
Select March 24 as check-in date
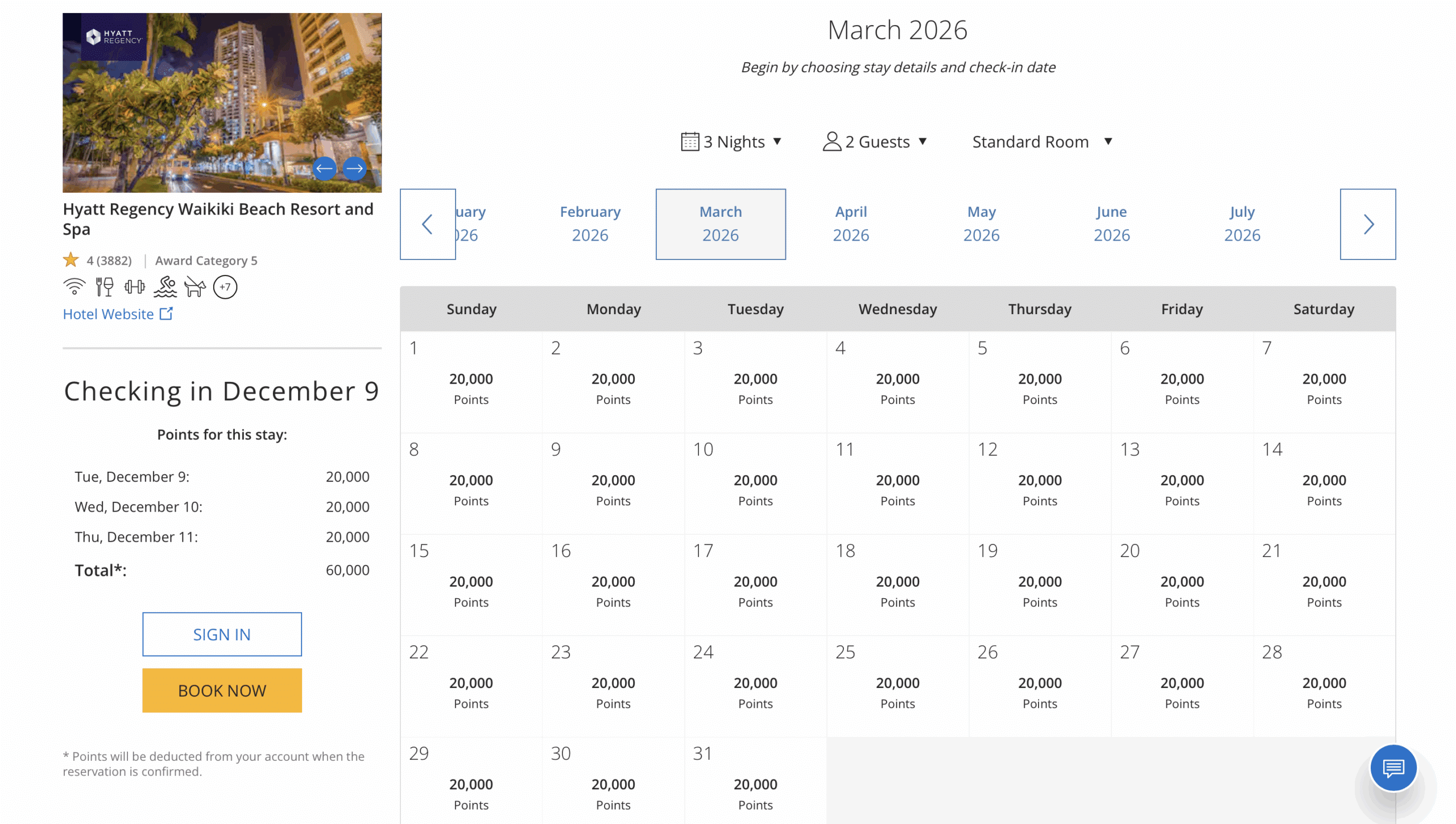tap(755, 686)
